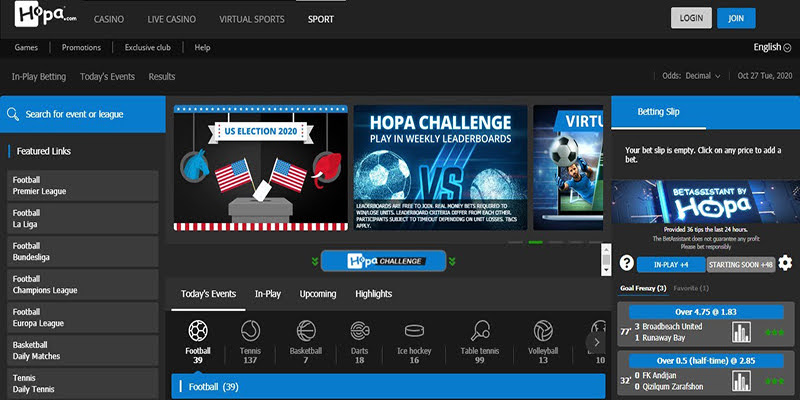
Task: Click the Hopa Challenge button
Action: click(x=383, y=261)
